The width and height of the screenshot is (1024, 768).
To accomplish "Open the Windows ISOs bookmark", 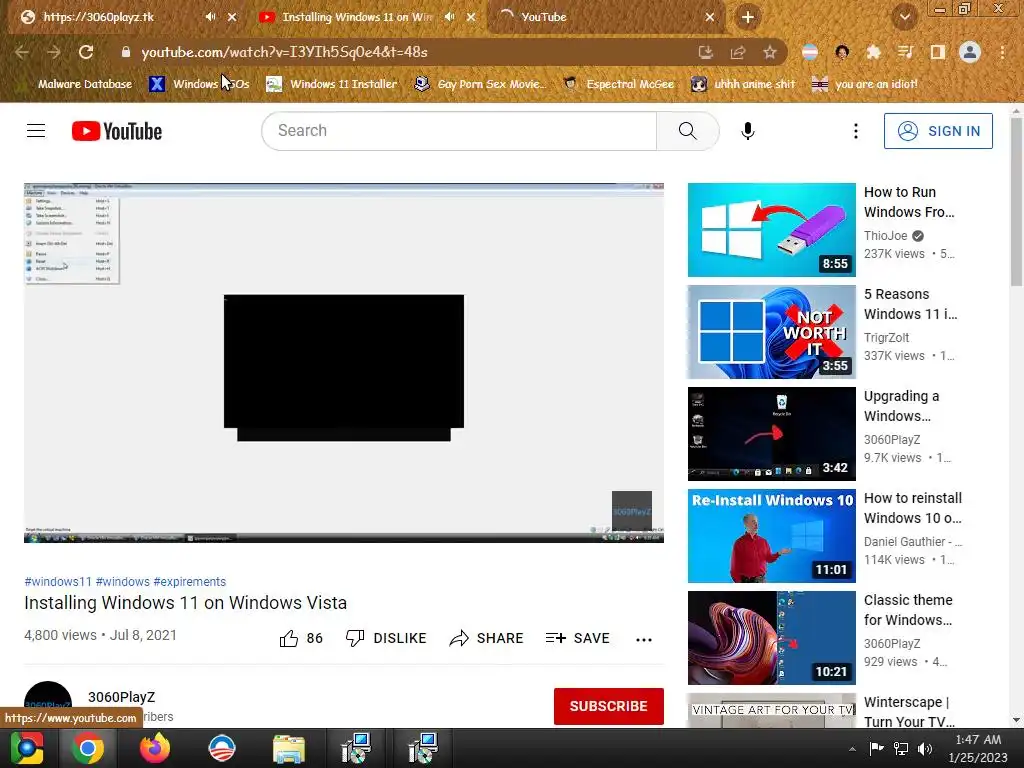I will (200, 84).
